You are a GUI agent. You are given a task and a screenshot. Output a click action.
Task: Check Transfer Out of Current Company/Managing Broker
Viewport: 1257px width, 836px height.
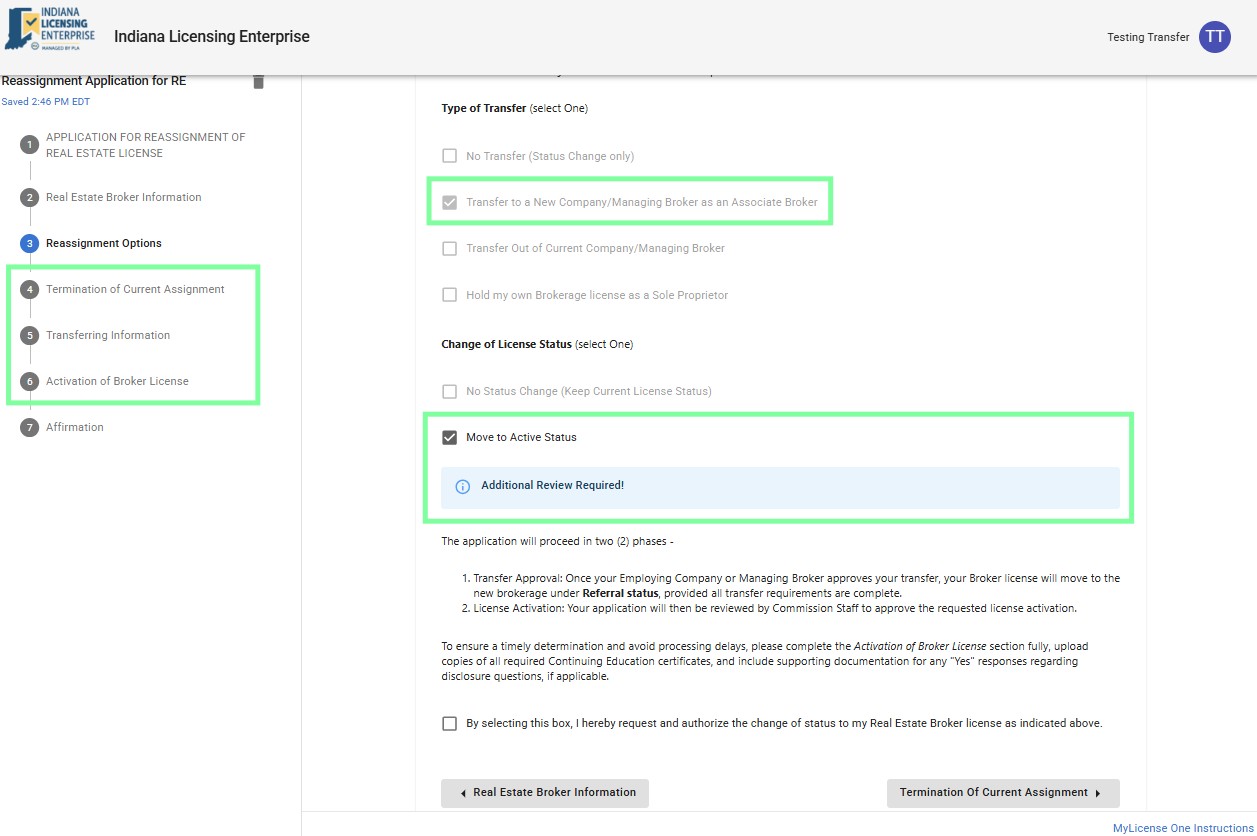pyautogui.click(x=449, y=248)
